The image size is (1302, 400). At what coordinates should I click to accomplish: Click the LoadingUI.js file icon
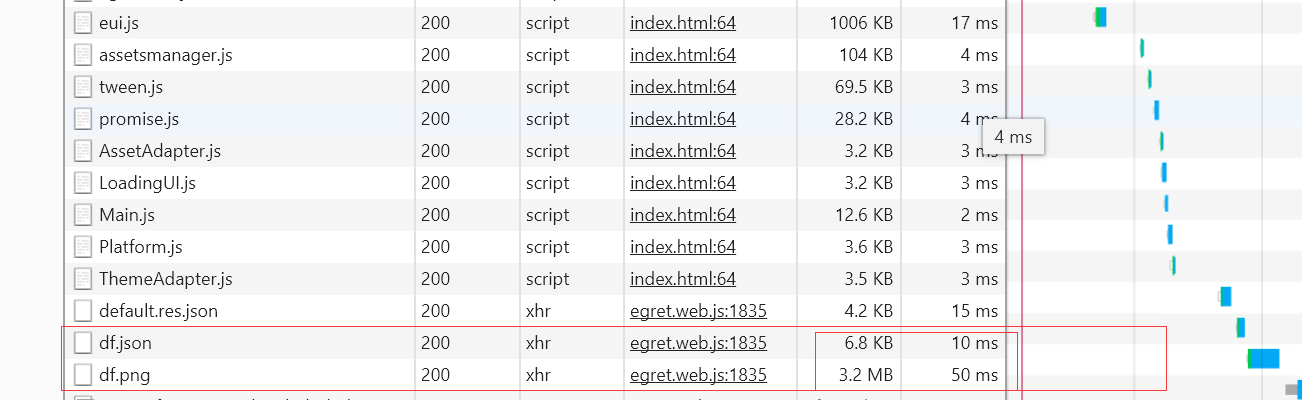point(82,183)
